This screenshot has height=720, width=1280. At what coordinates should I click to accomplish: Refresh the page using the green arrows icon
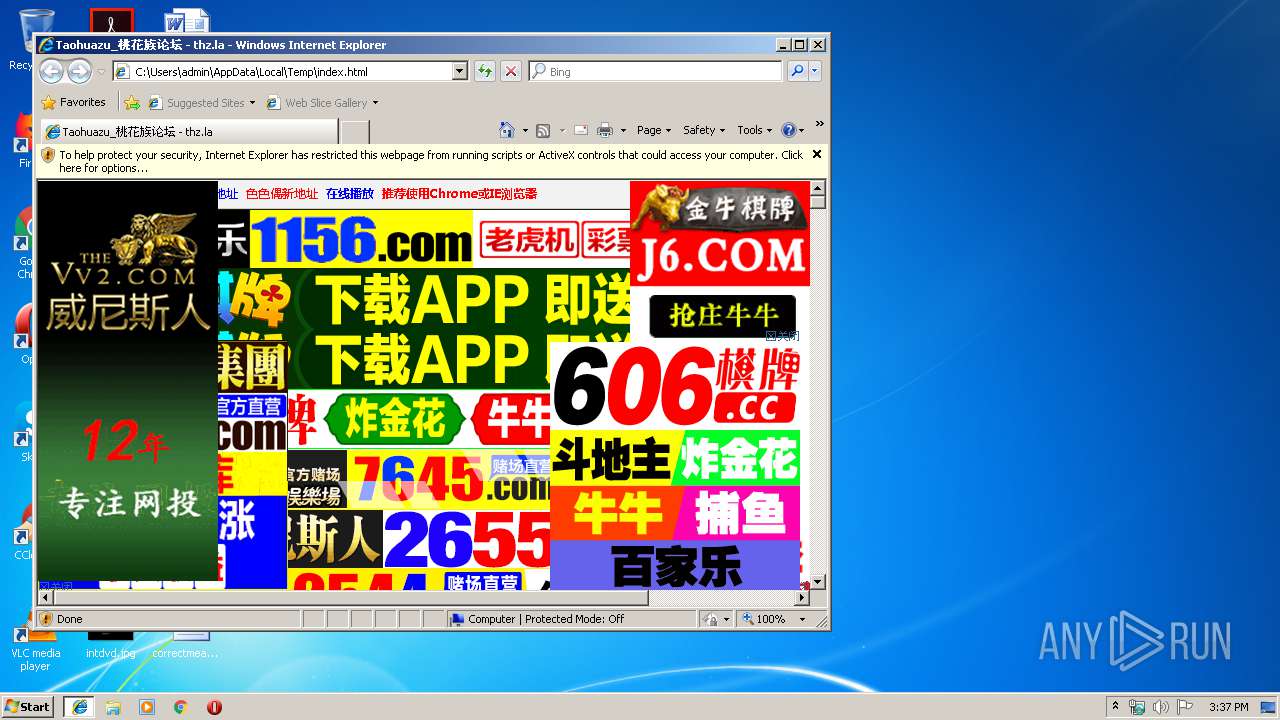pyautogui.click(x=484, y=71)
